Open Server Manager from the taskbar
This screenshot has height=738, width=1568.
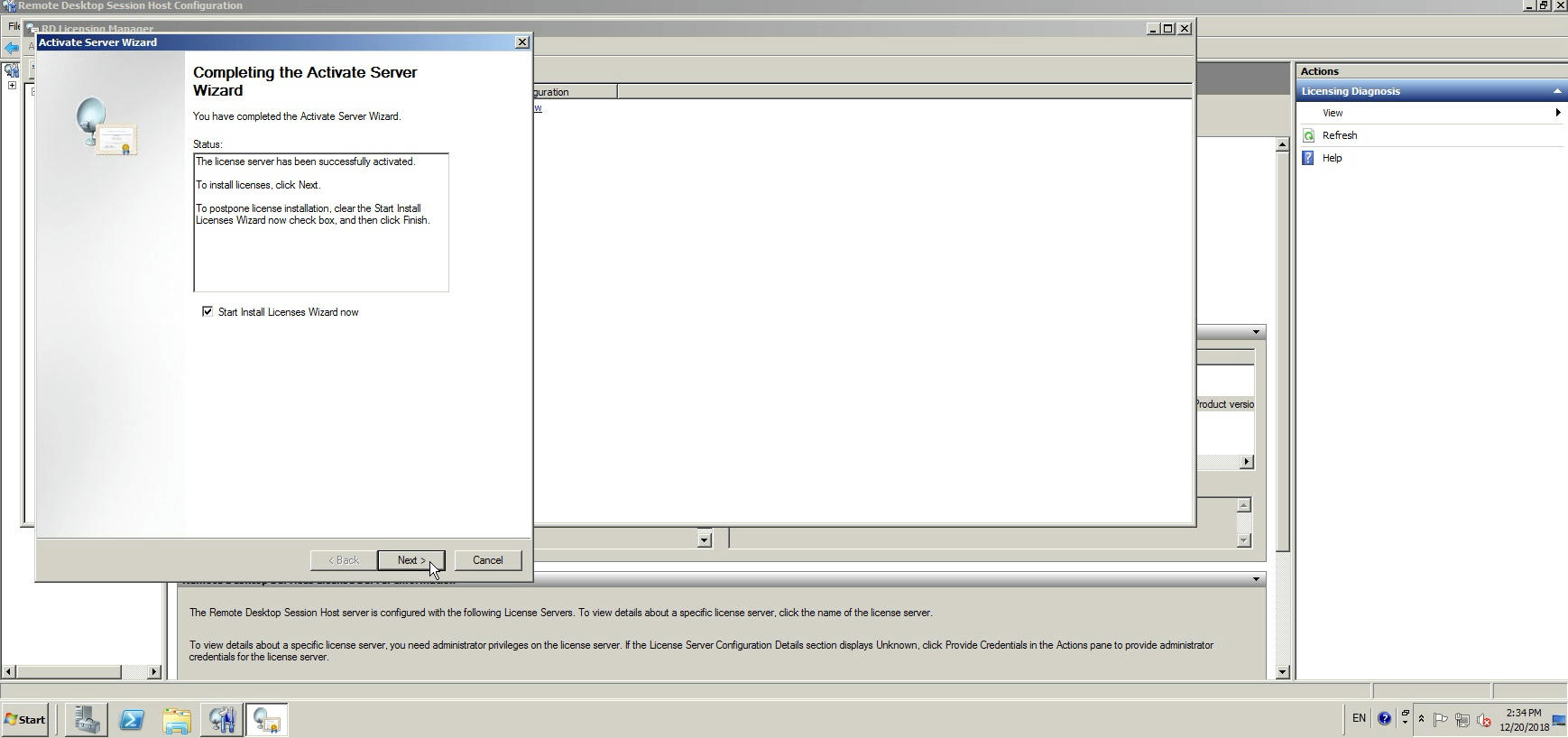pos(87,720)
